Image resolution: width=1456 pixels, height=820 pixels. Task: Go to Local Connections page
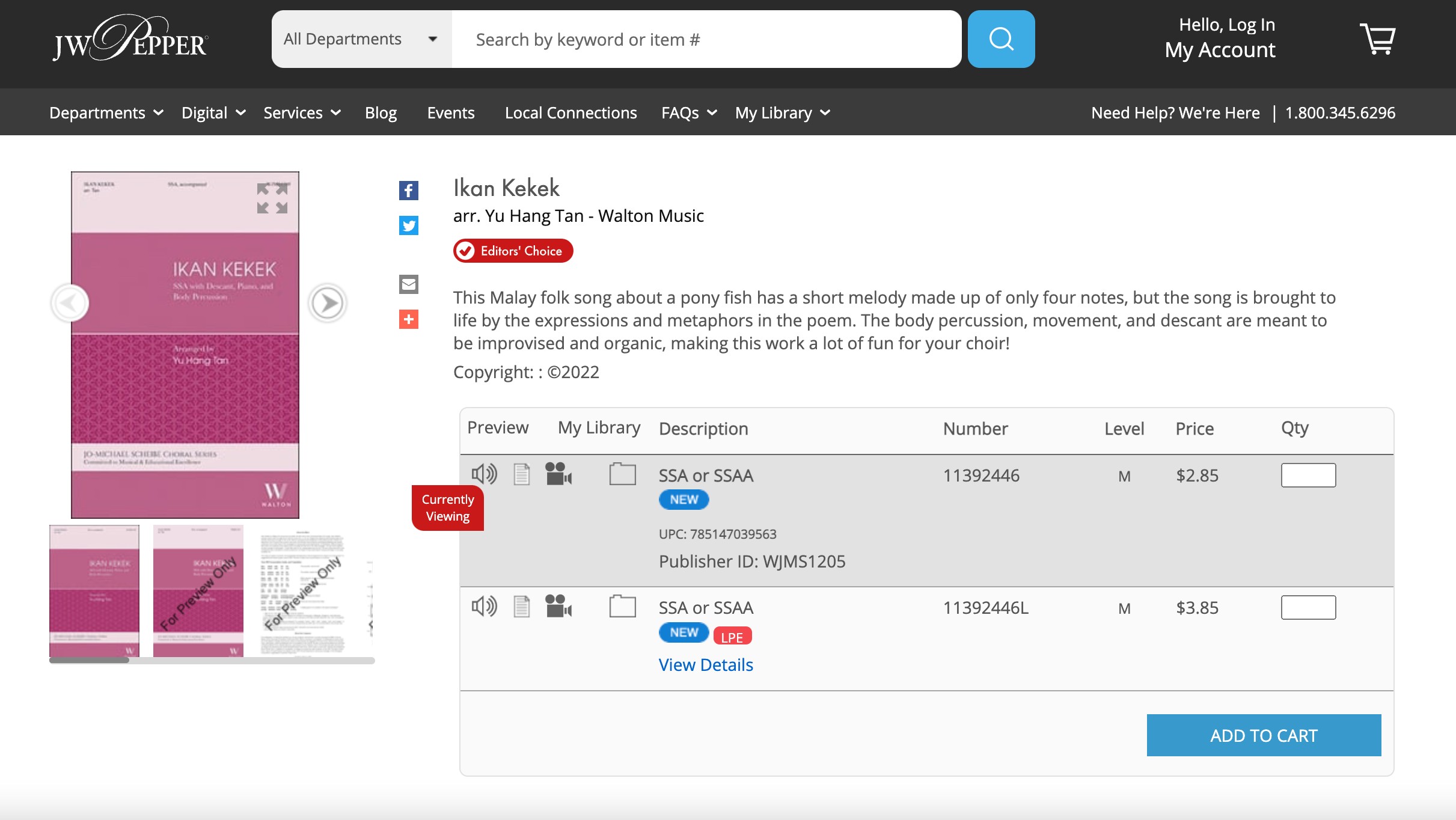coord(570,113)
